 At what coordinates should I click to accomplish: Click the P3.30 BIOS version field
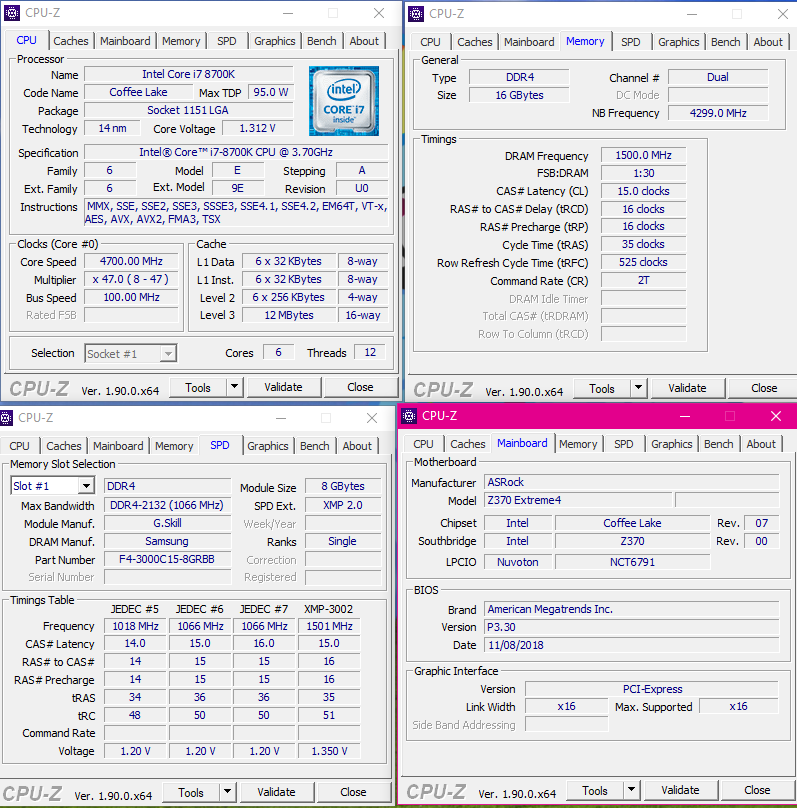pos(632,627)
